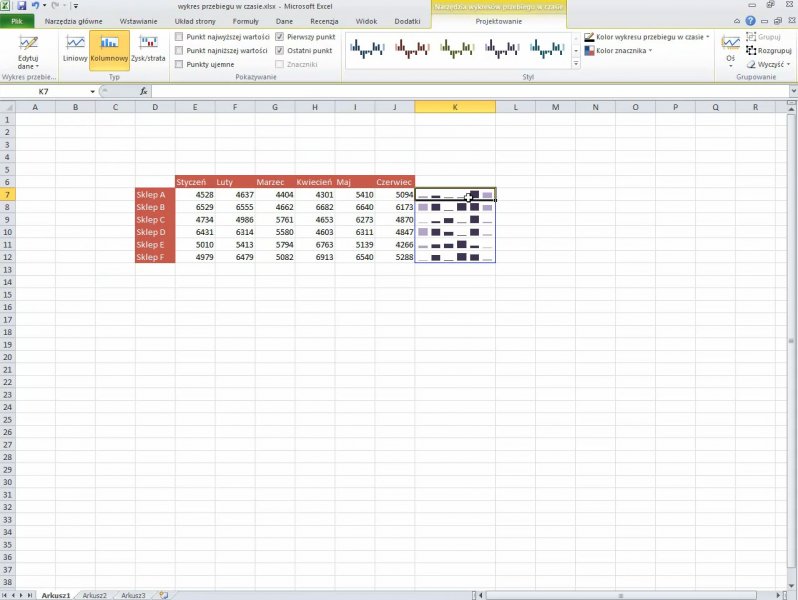This screenshot has height=600, width=798.
Task: Enable the Punkt najwyższej wartości checkbox
Action: pyautogui.click(x=179, y=36)
